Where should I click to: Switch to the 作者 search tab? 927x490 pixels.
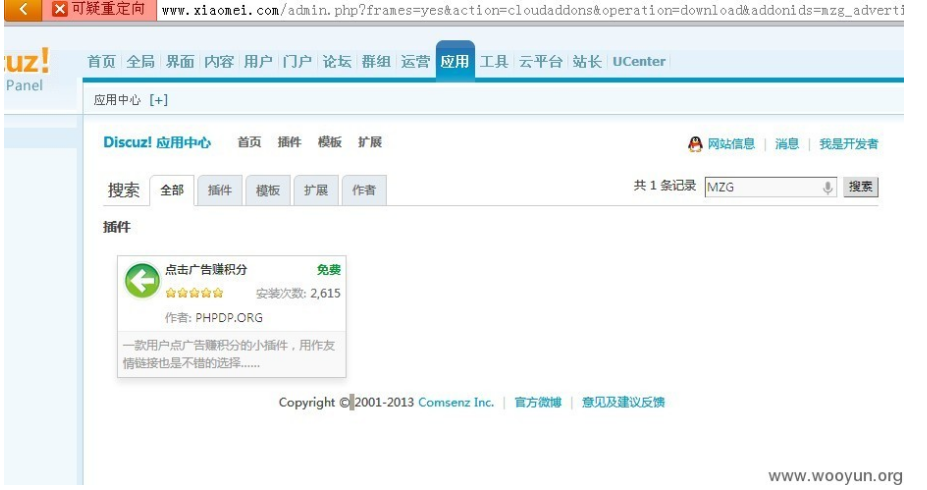pyautogui.click(x=364, y=190)
